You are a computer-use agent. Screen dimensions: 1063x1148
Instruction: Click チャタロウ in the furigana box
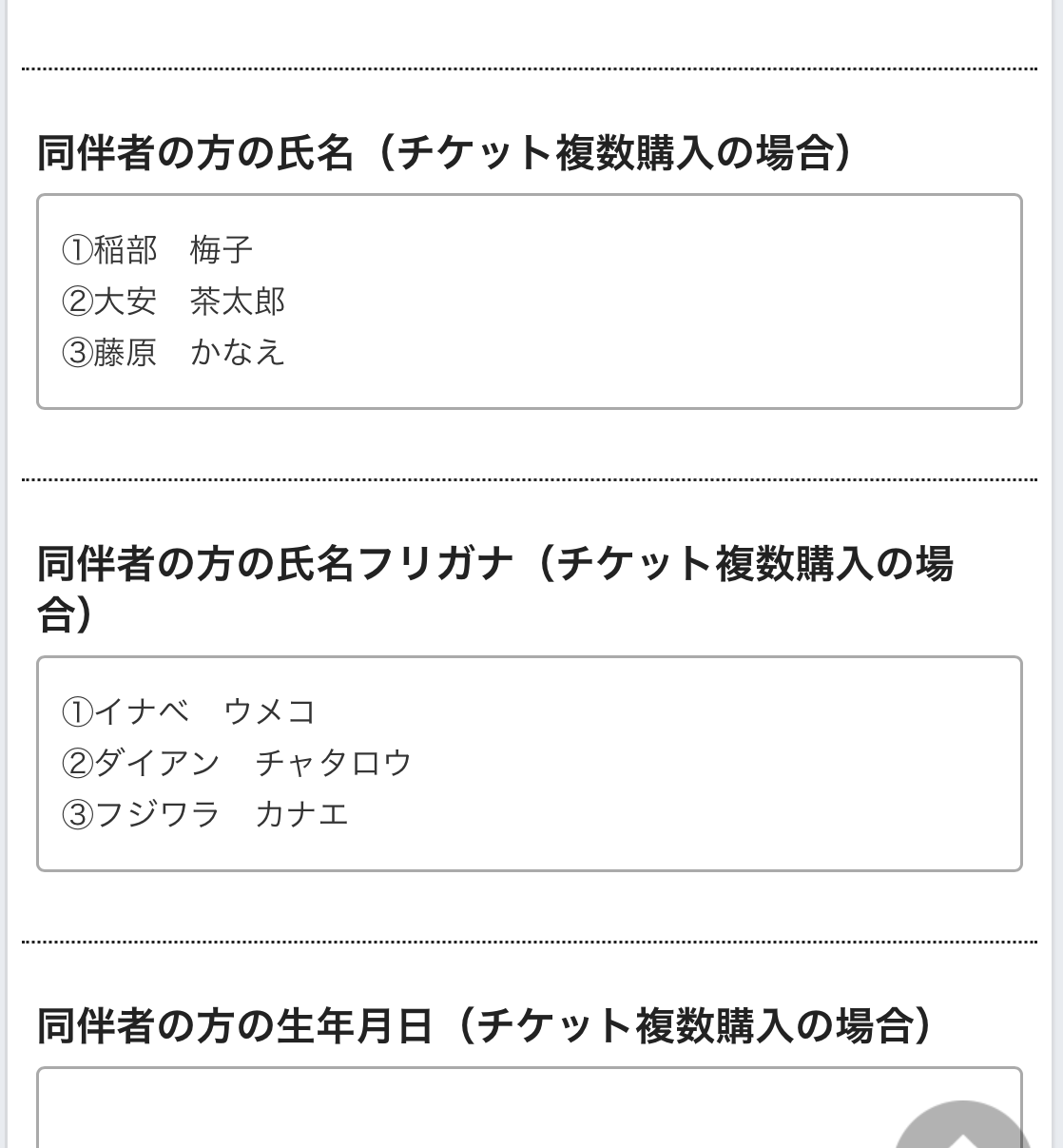334,763
